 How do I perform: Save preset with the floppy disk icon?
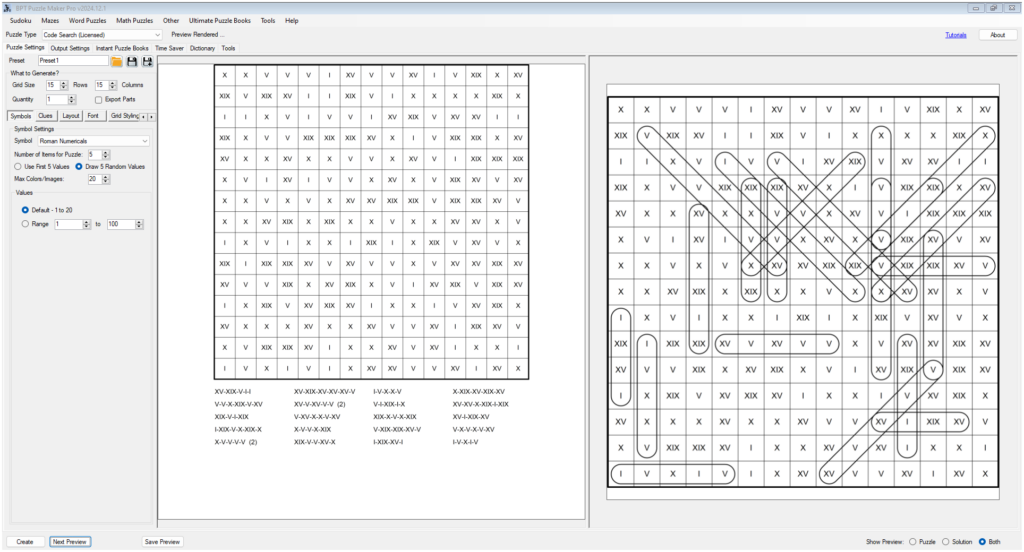coord(131,61)
